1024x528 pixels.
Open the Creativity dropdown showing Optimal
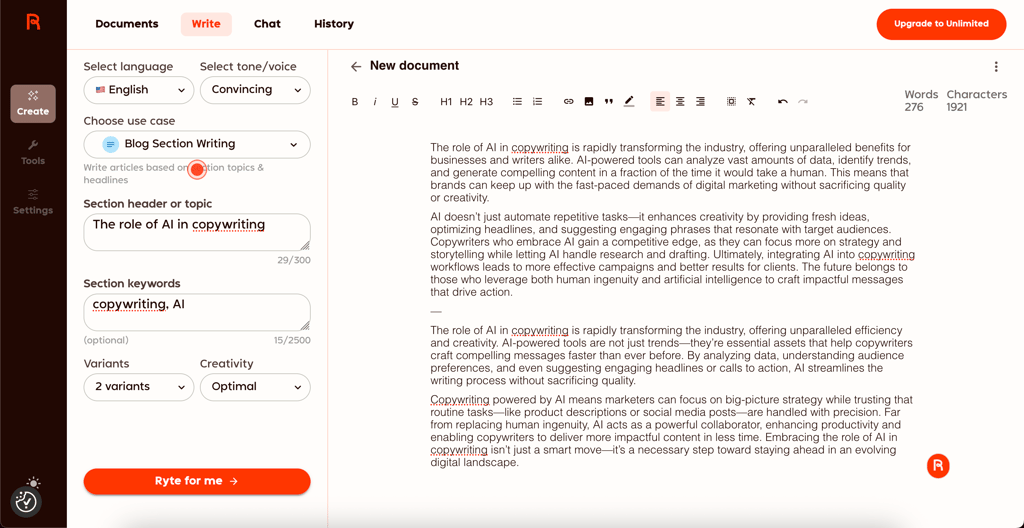[255, 387]
